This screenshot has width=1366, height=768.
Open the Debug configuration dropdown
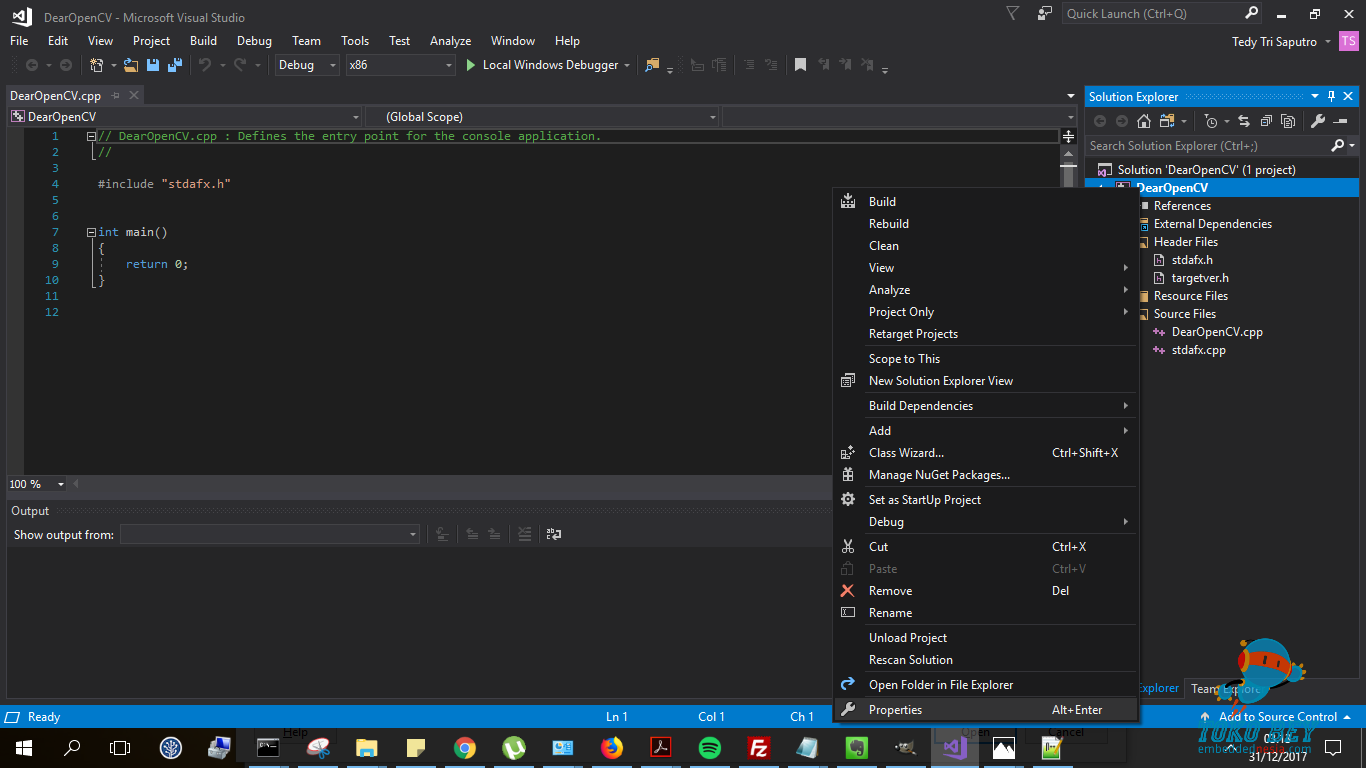308,65
